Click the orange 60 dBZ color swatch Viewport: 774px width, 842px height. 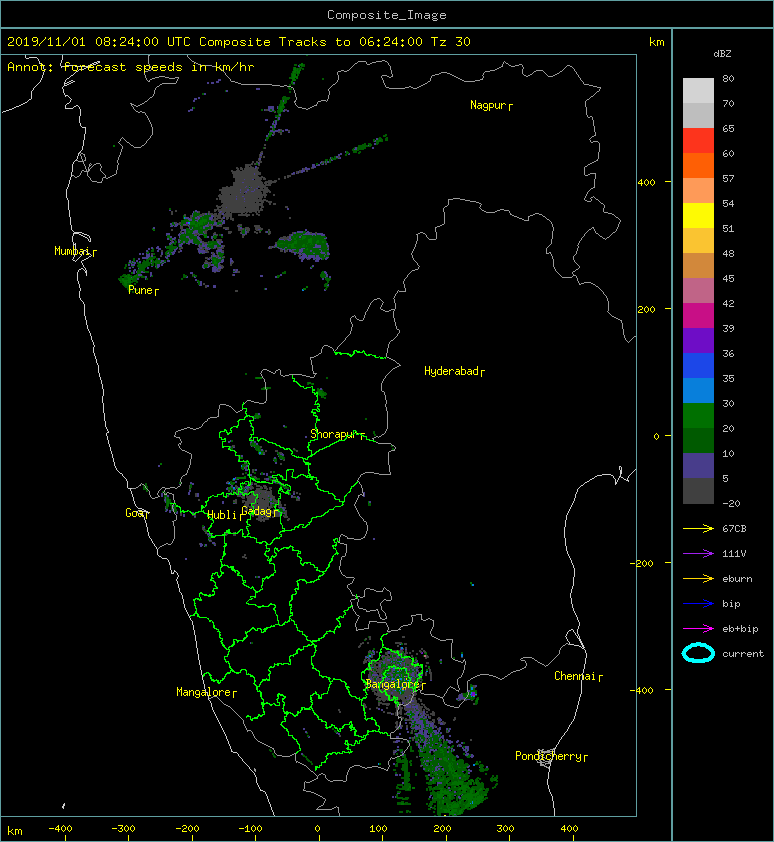tap(698, 165)
